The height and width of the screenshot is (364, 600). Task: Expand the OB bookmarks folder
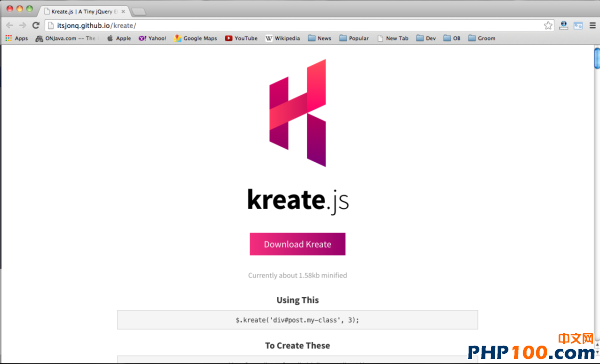click(452, 38)
